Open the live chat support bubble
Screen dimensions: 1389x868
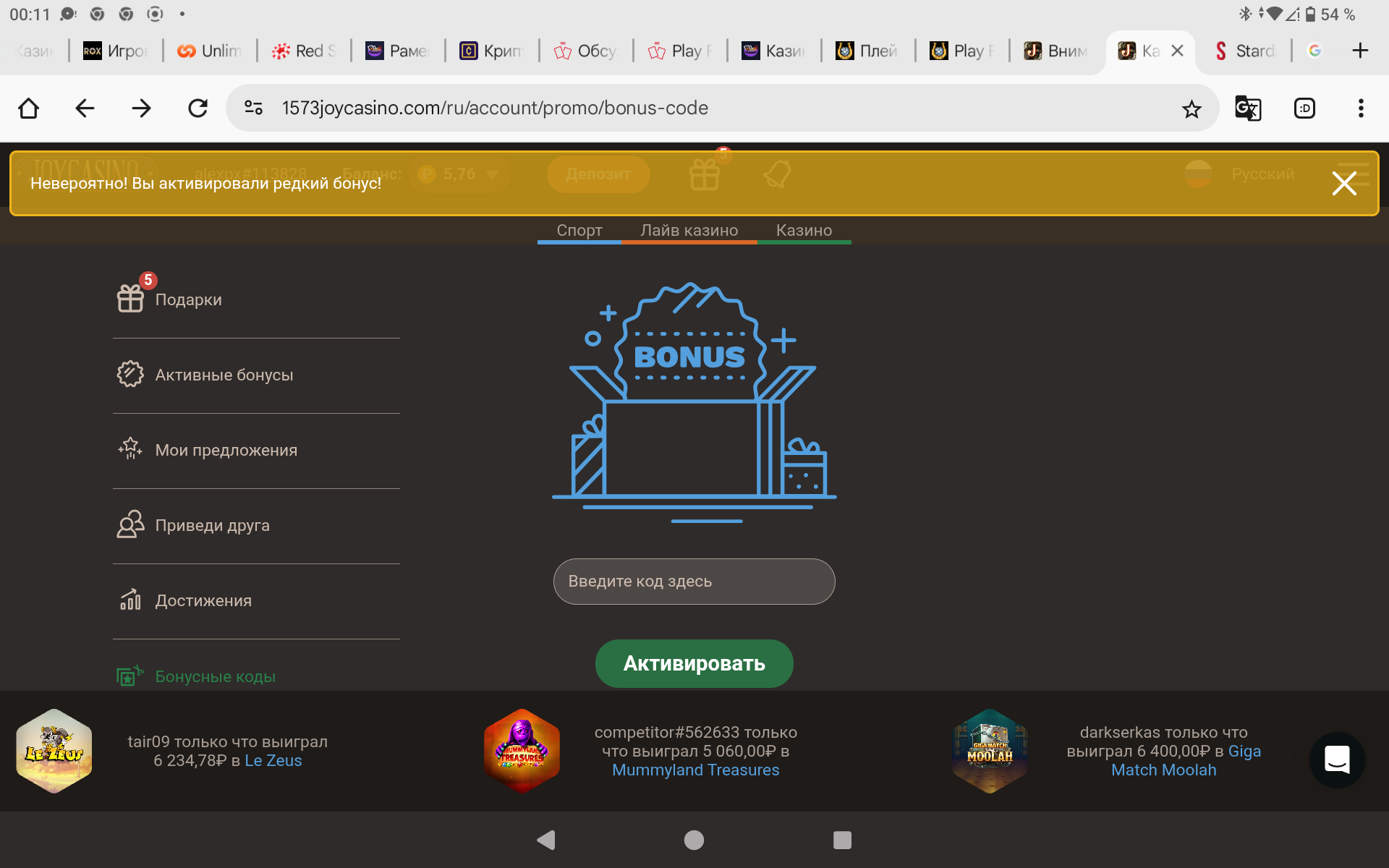pyautogui.click(x=1336, y=759)
